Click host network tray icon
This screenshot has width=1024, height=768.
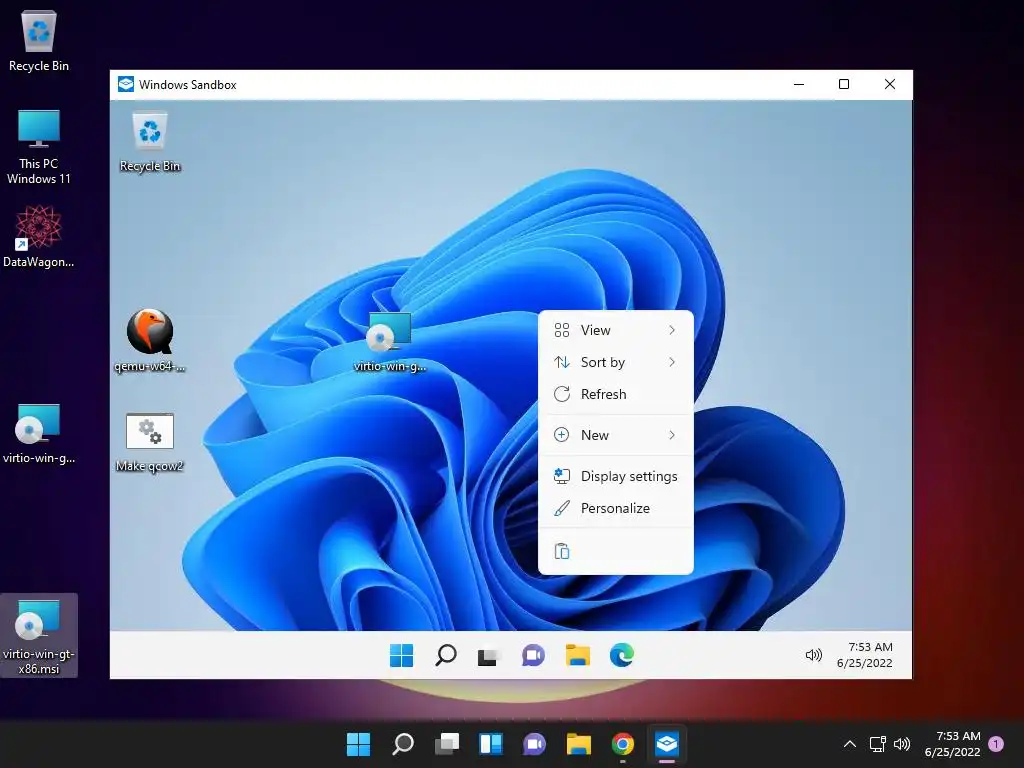pyautogui.click(x=877, y=744)
